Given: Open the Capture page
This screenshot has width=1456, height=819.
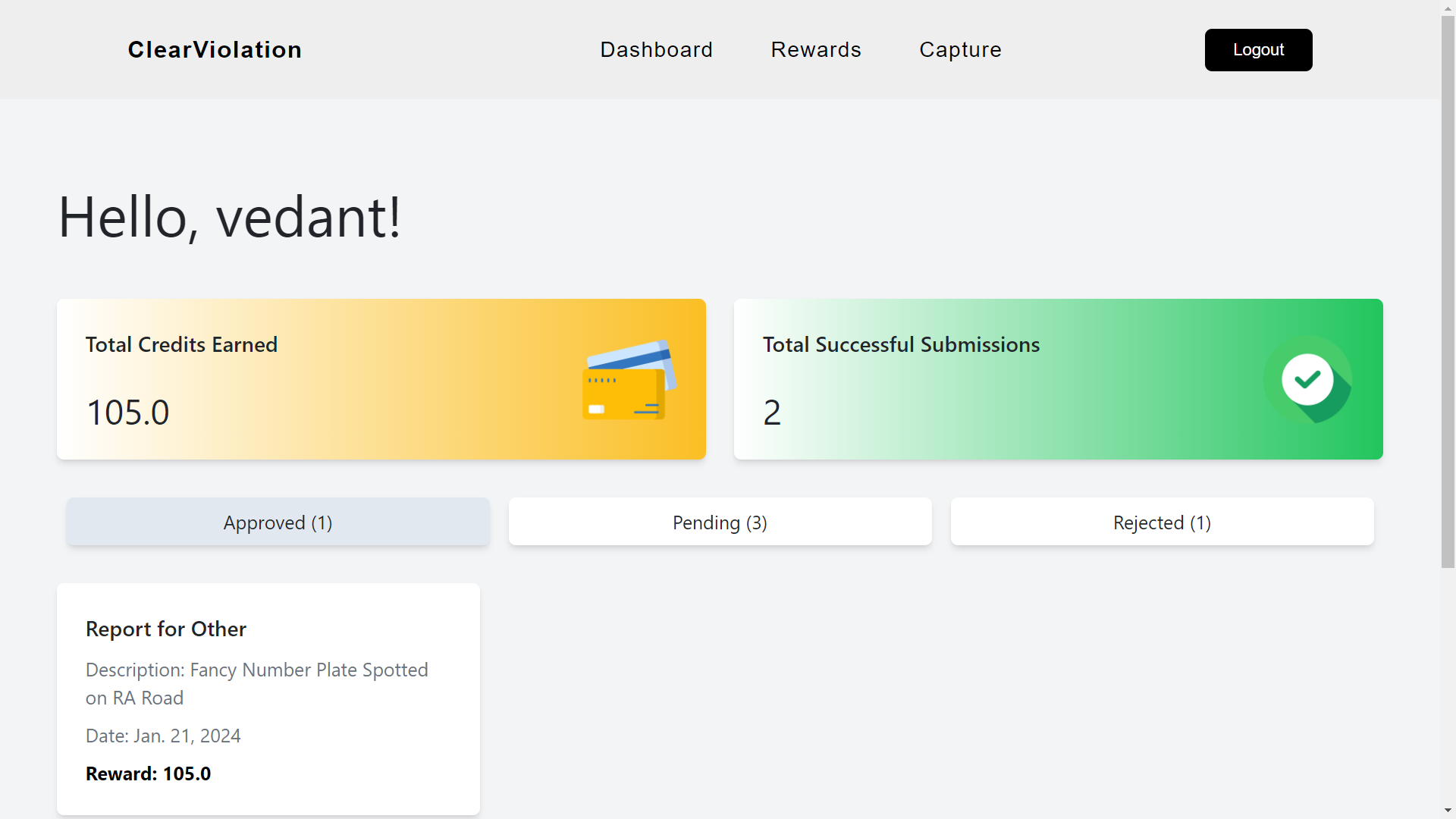Looking at the screenshot, I should coord(960,50).
